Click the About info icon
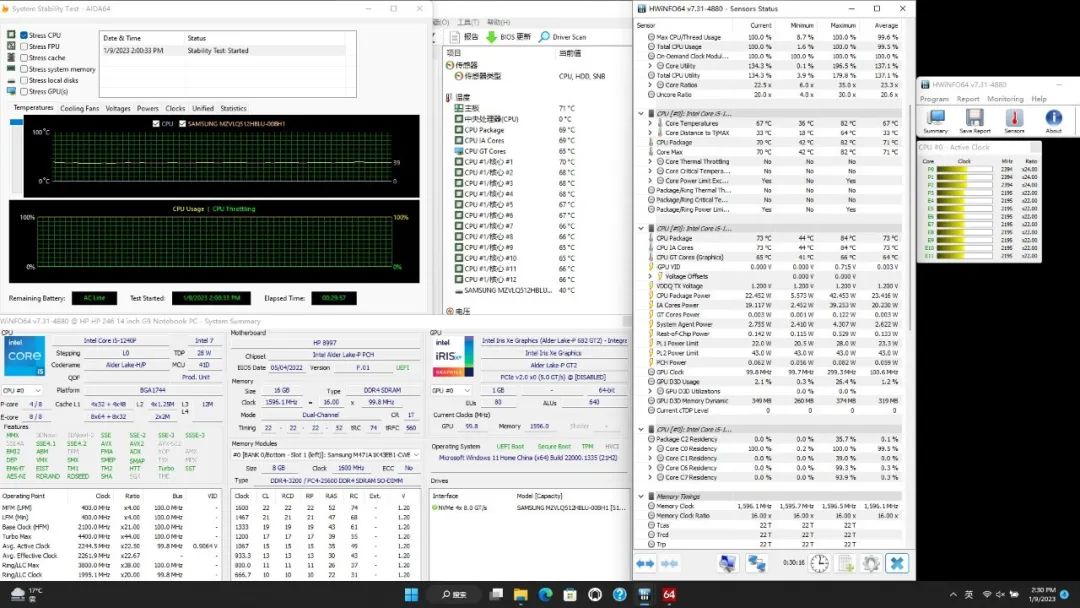The height and width of the screenshot is (608, 1080). 1053,119
